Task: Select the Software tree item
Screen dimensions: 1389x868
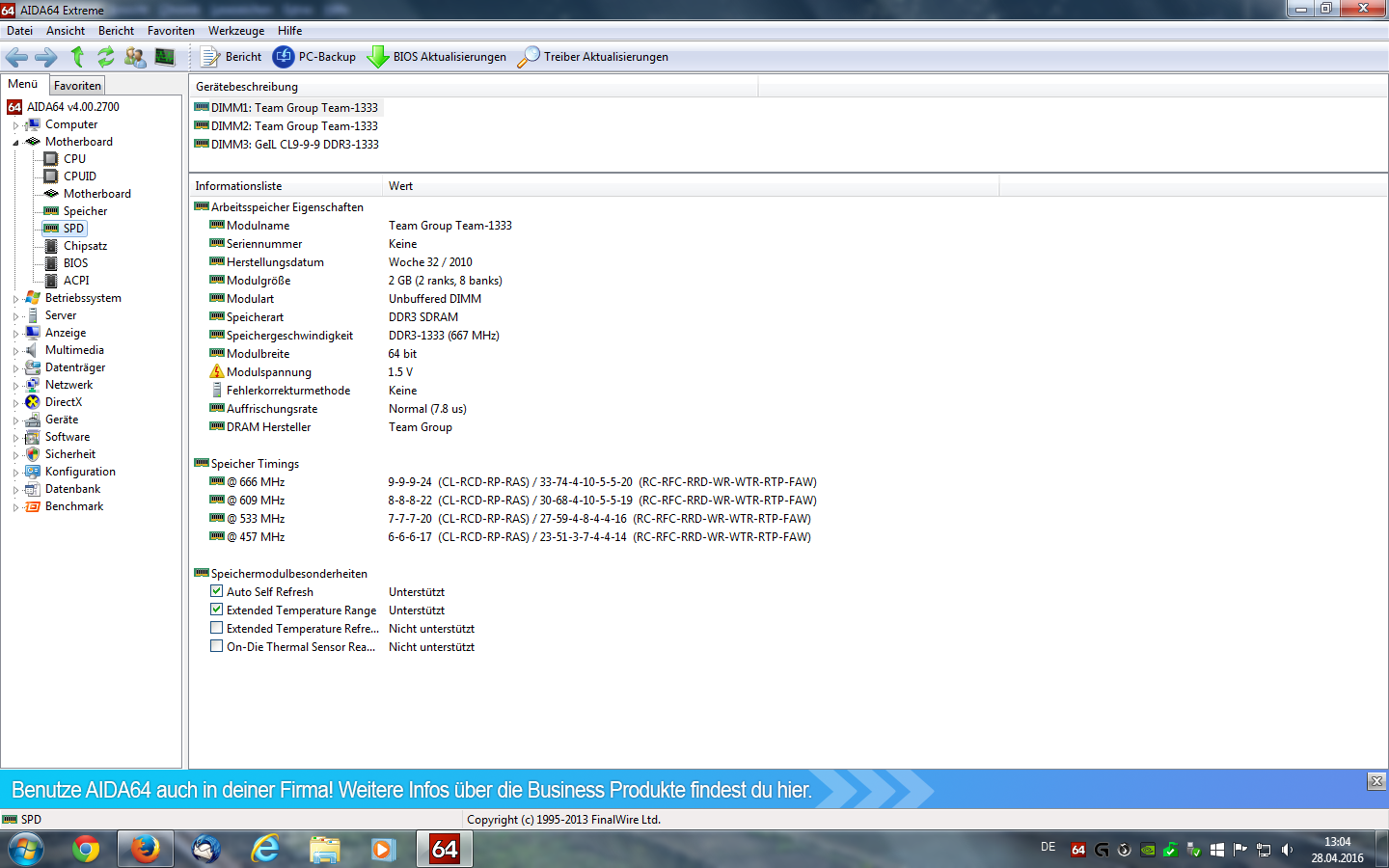Action: 68,437
